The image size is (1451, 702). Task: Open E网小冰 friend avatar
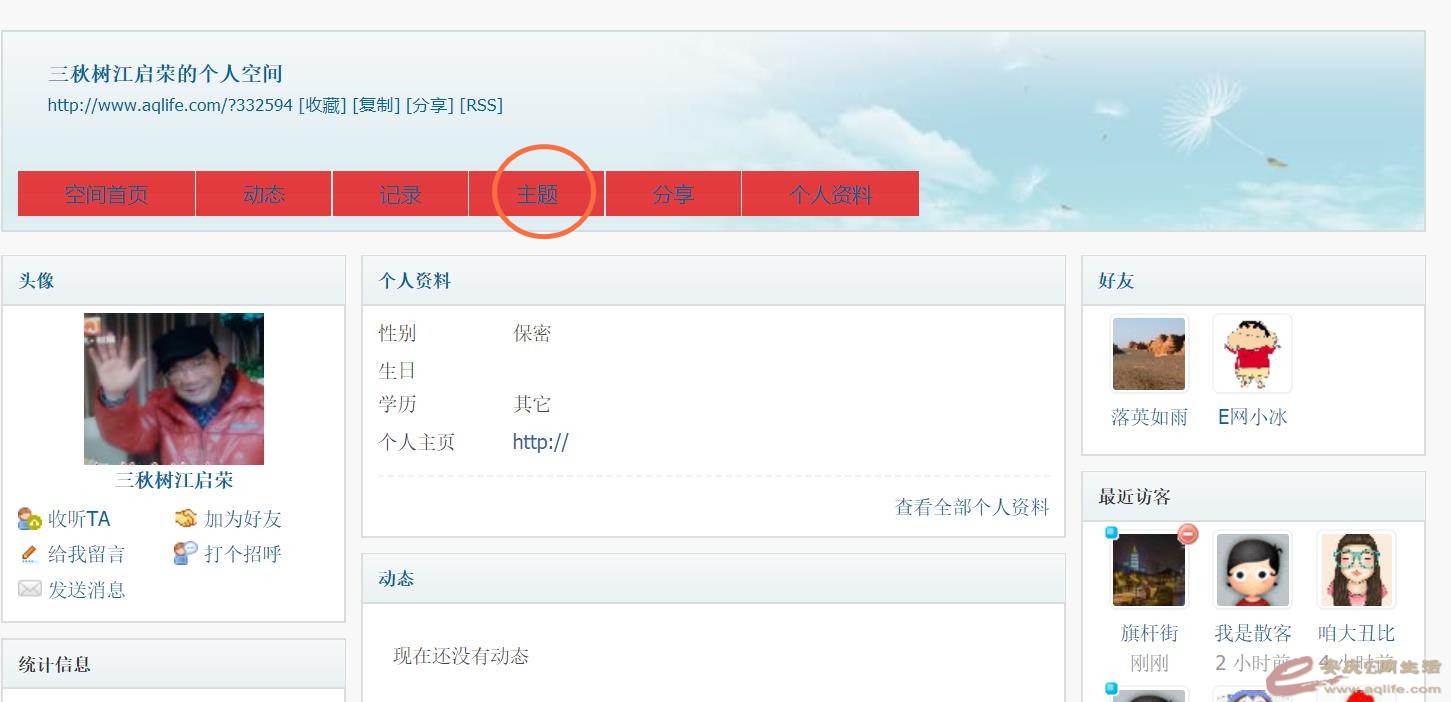(x=1252, y=354)
